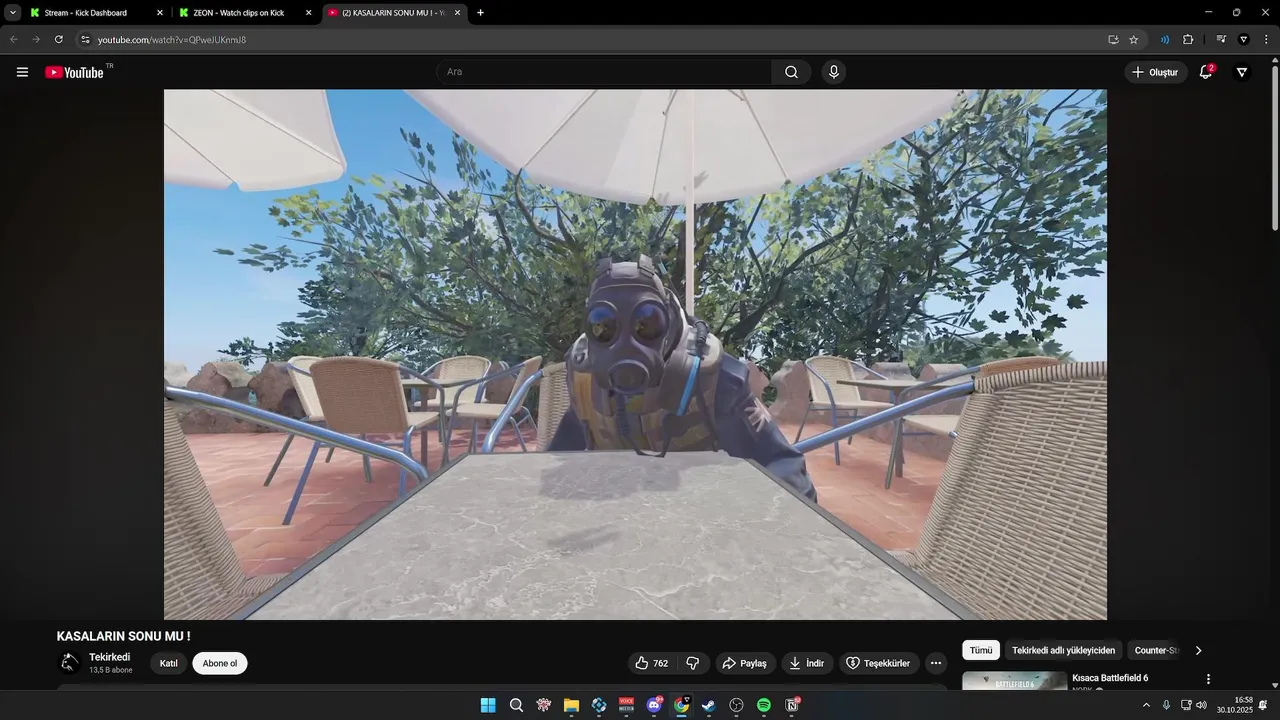Click the Oluştur create button
Screen dimensions: 1280x720
pos(1155,72)
